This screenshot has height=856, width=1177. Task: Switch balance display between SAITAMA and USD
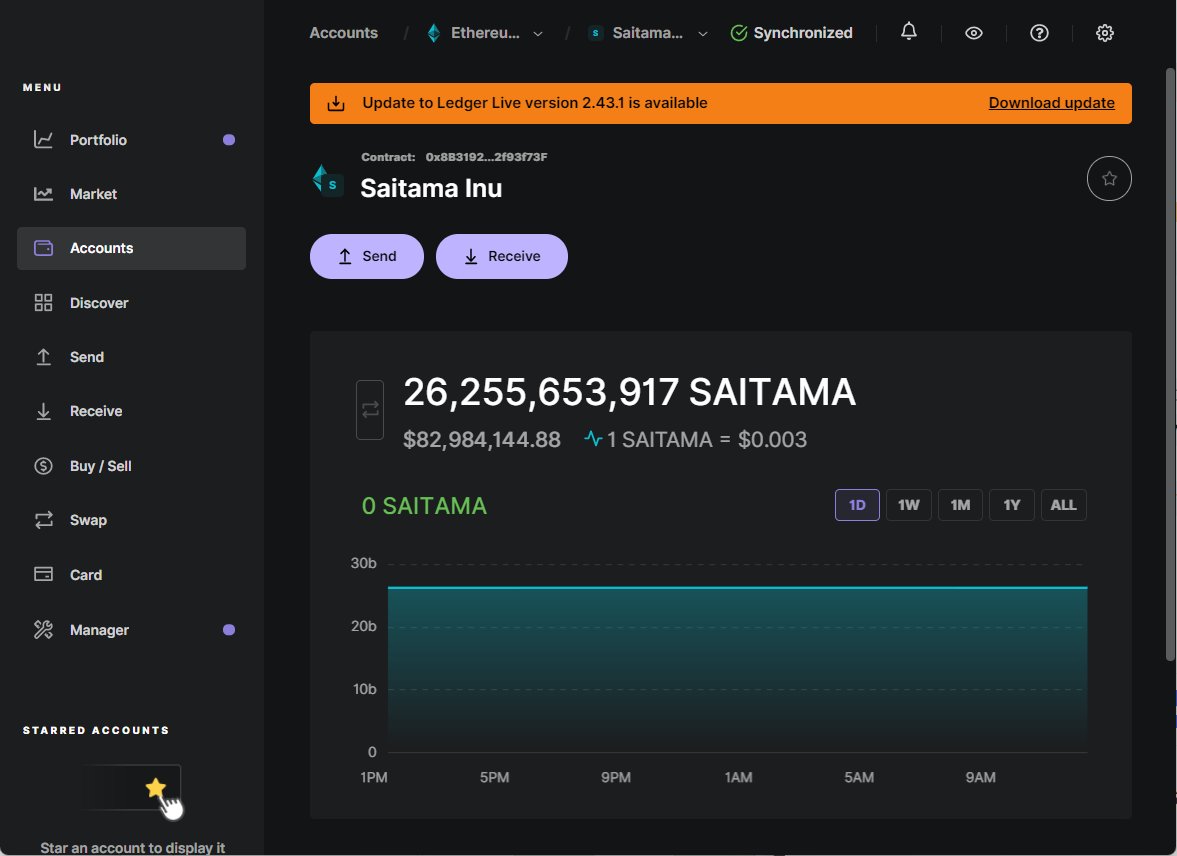tap(370, 410)
